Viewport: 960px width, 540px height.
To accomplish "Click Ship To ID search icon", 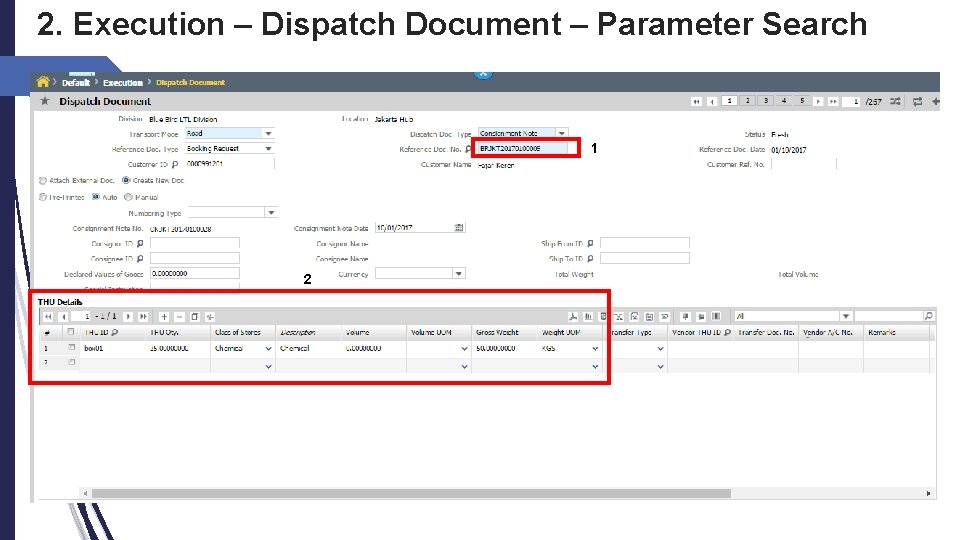I will 590,259.
